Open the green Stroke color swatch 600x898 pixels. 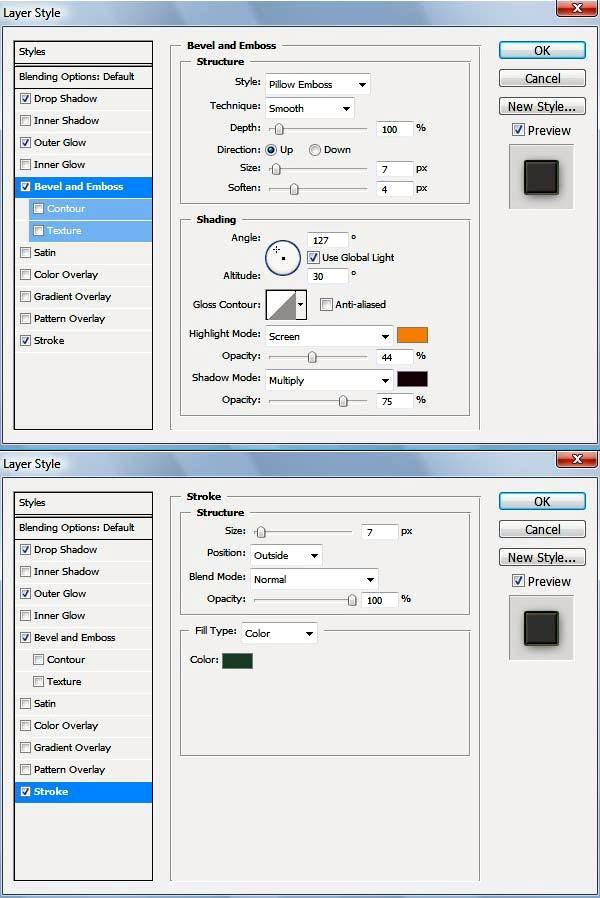pyautogui.click(x=237, y=661)
